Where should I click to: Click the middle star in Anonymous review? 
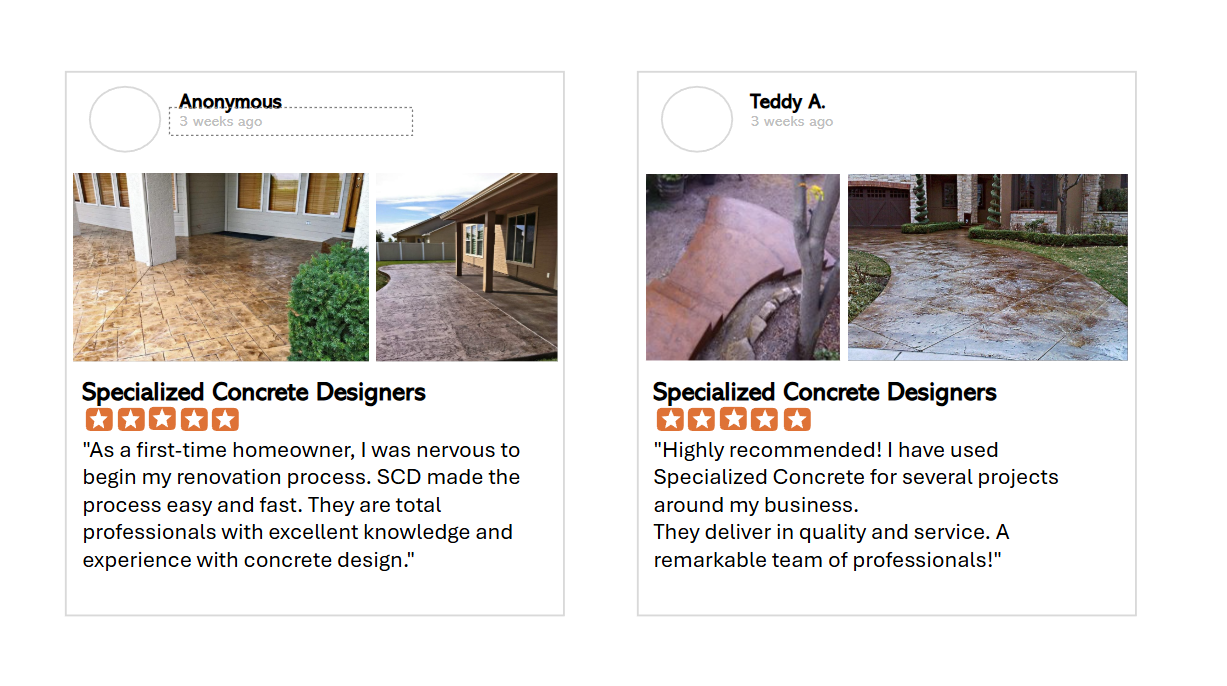(x=162, y=418)
